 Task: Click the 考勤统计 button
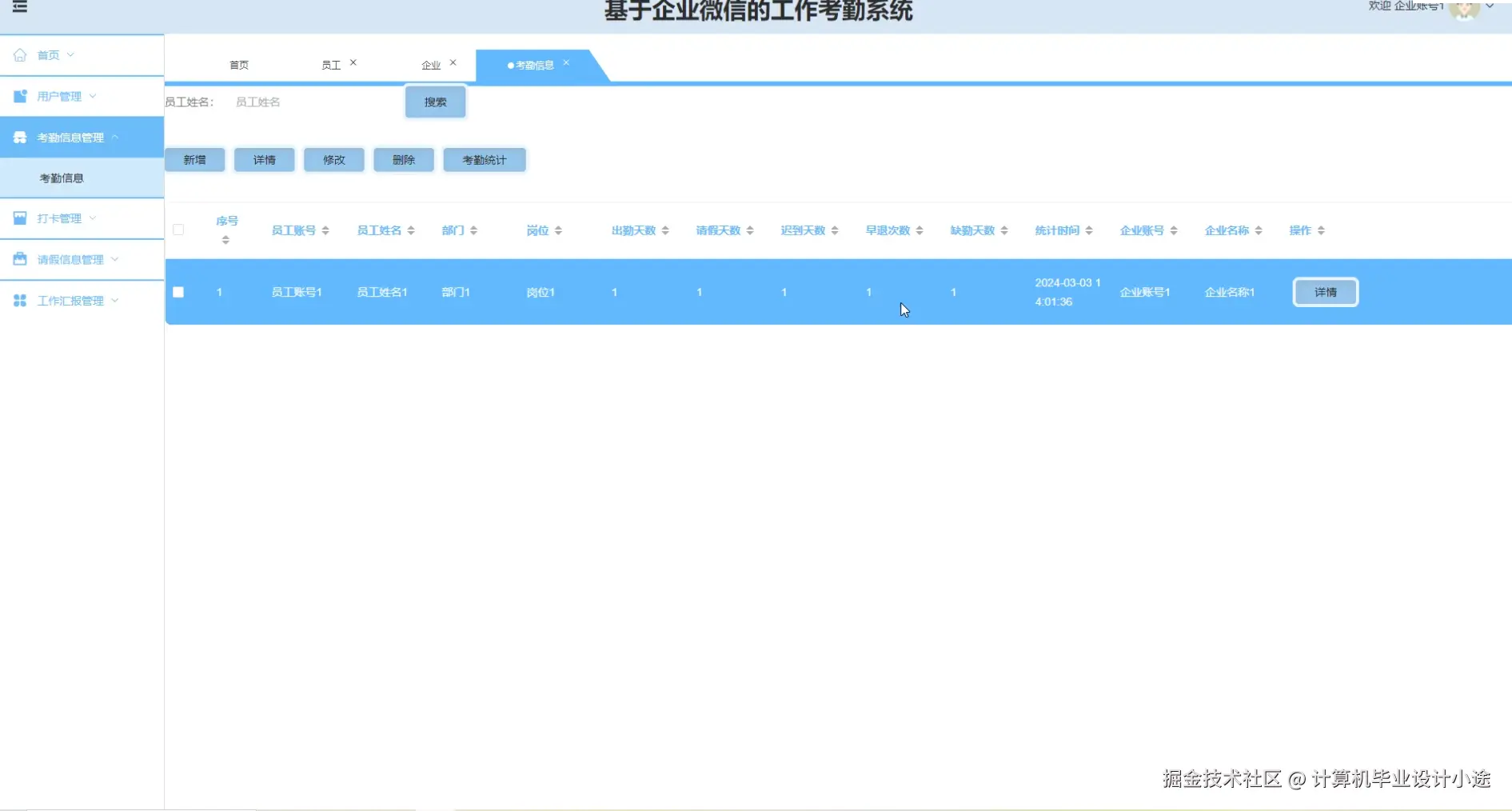coord(484,159)
